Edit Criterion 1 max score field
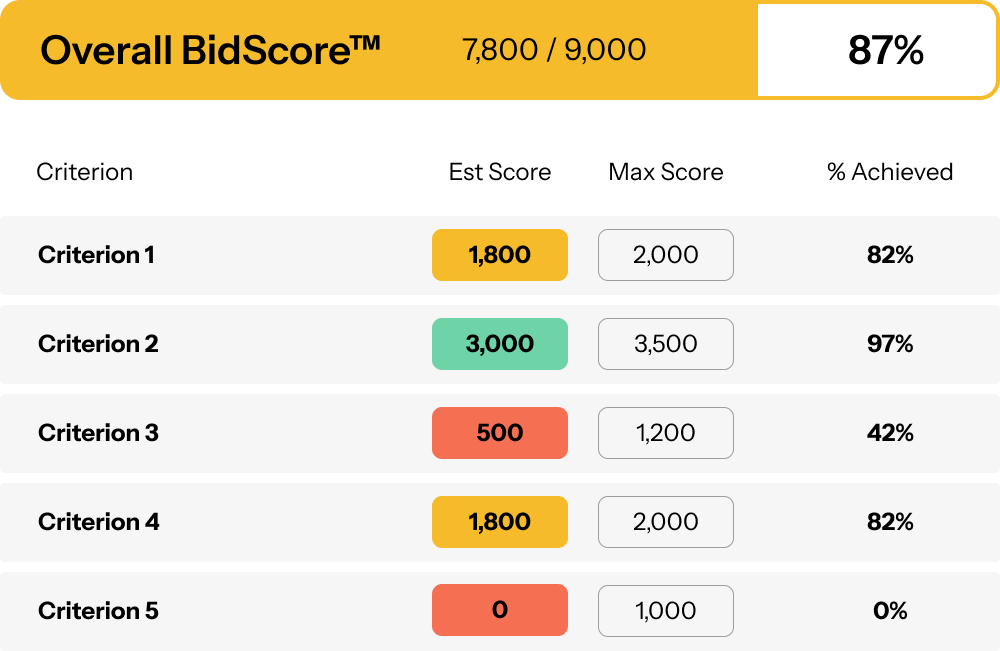 pyautogui.click(x=666, y=255)
